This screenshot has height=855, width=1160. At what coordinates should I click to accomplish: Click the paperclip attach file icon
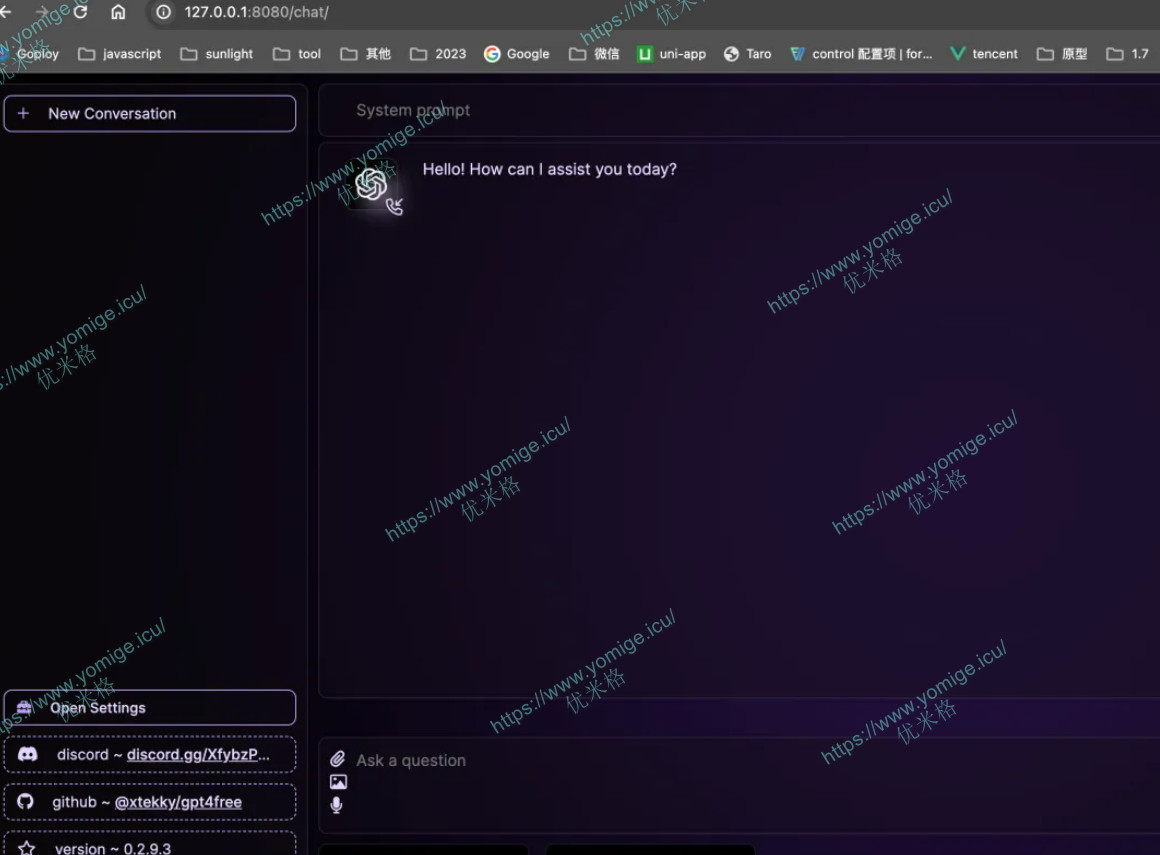338,760
